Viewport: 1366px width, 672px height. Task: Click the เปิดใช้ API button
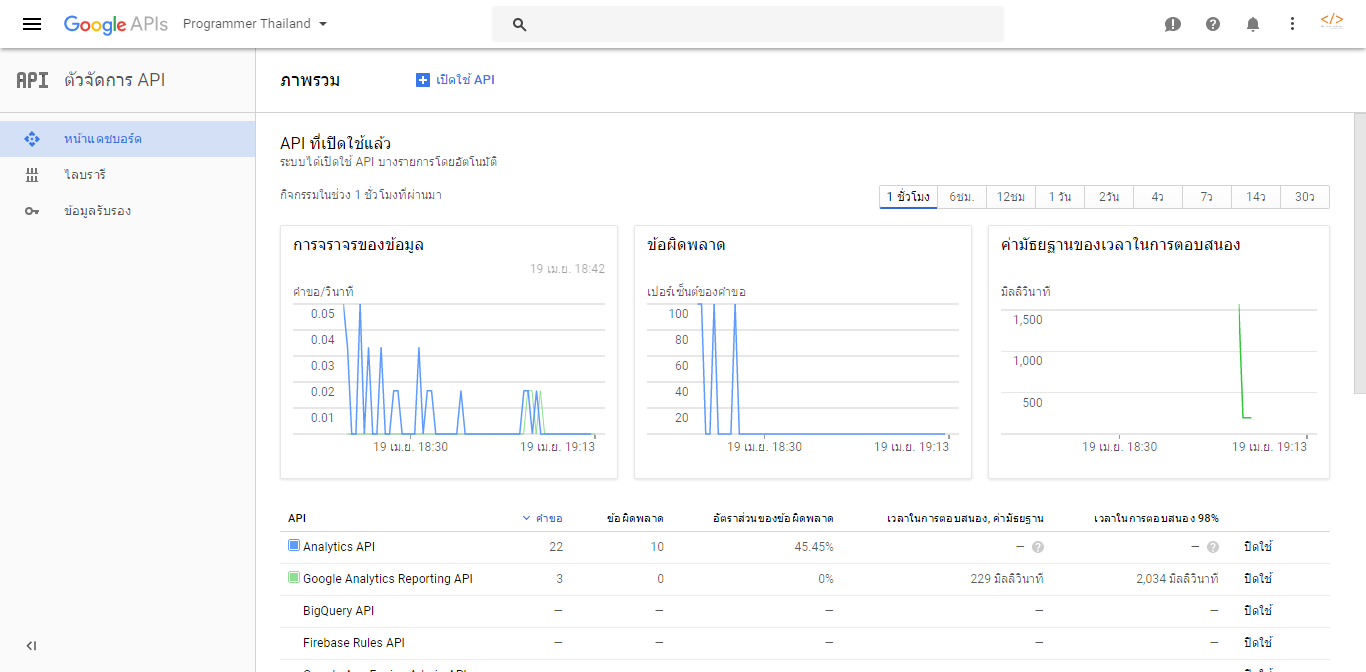pyautogui.click(x=455, y=80)
